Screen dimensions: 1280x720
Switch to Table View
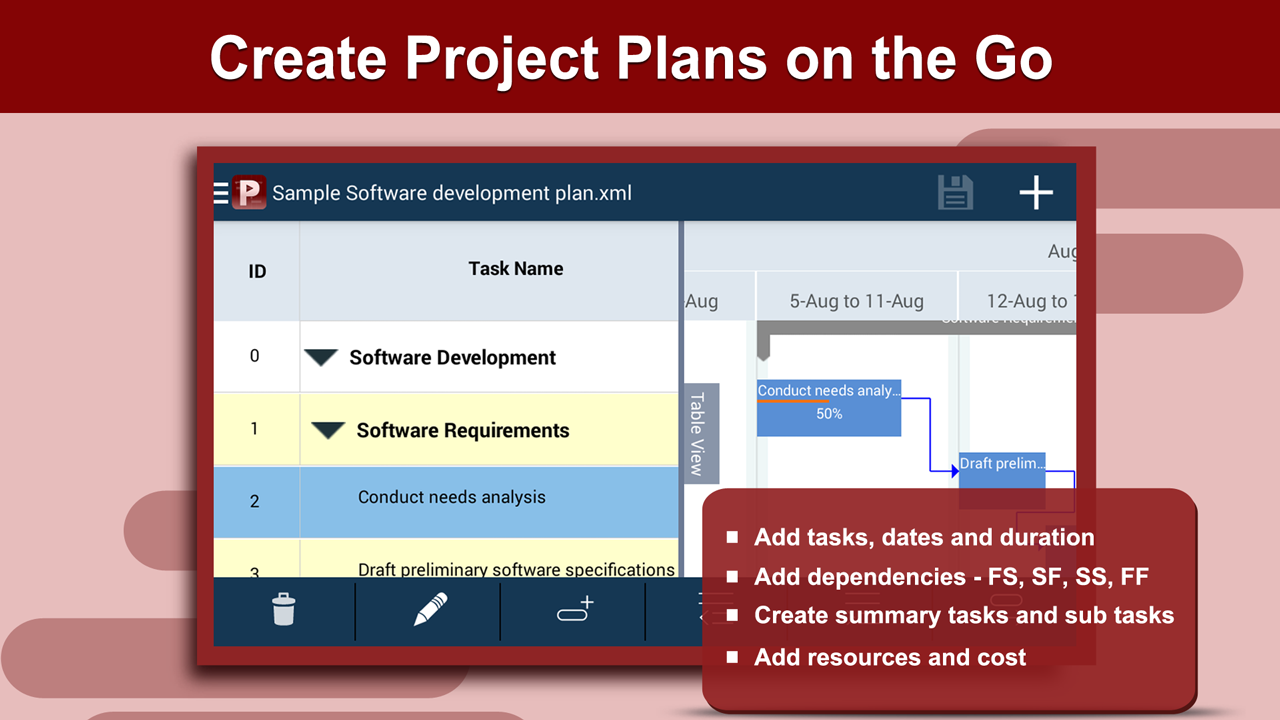click(700, 432)
